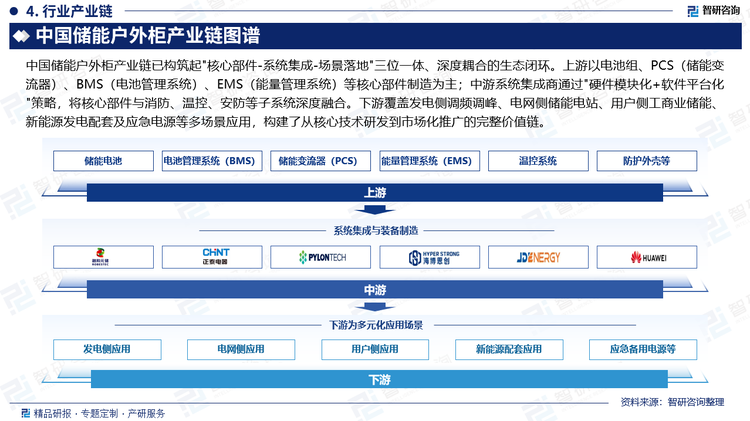Screen dimensions: 750x421
Task: Click the red-green Robestec company logo
Action: [100, 257]
